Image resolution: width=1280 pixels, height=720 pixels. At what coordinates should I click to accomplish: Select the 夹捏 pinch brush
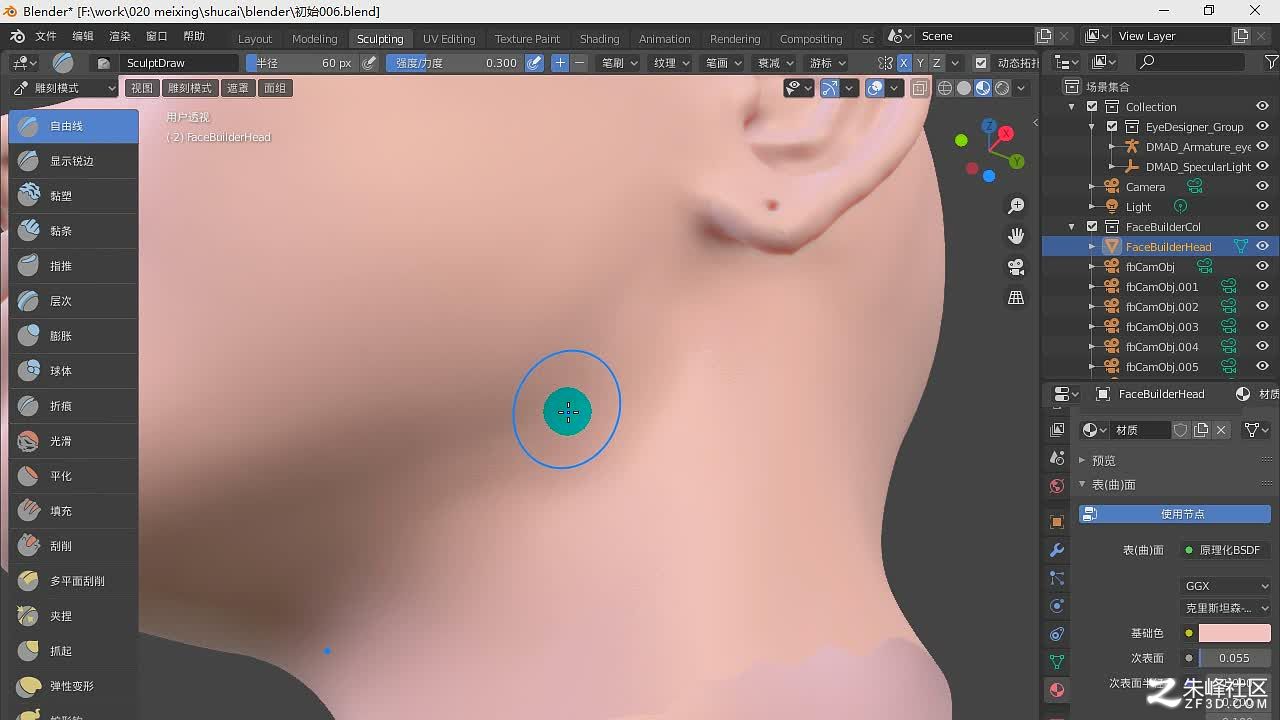(73, 616)
